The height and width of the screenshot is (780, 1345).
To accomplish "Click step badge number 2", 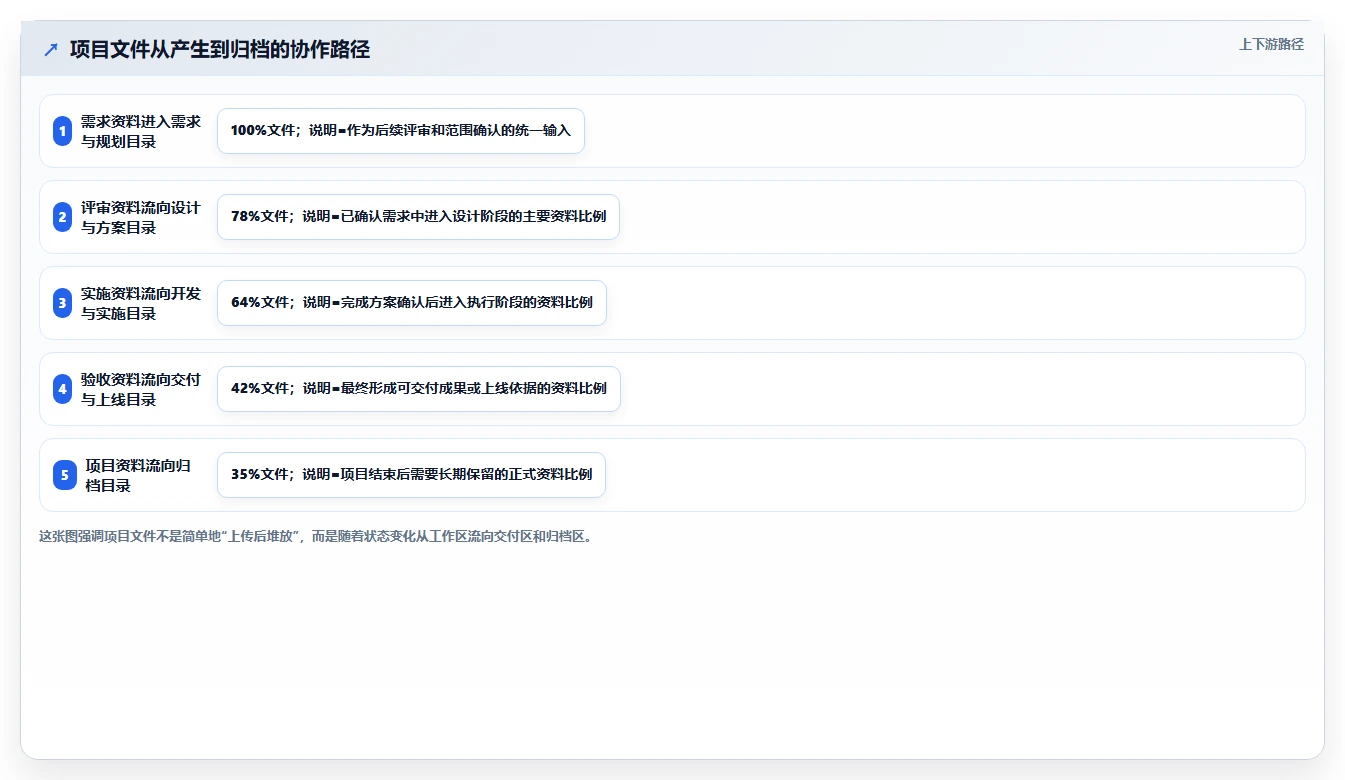I will click(62, 217).
